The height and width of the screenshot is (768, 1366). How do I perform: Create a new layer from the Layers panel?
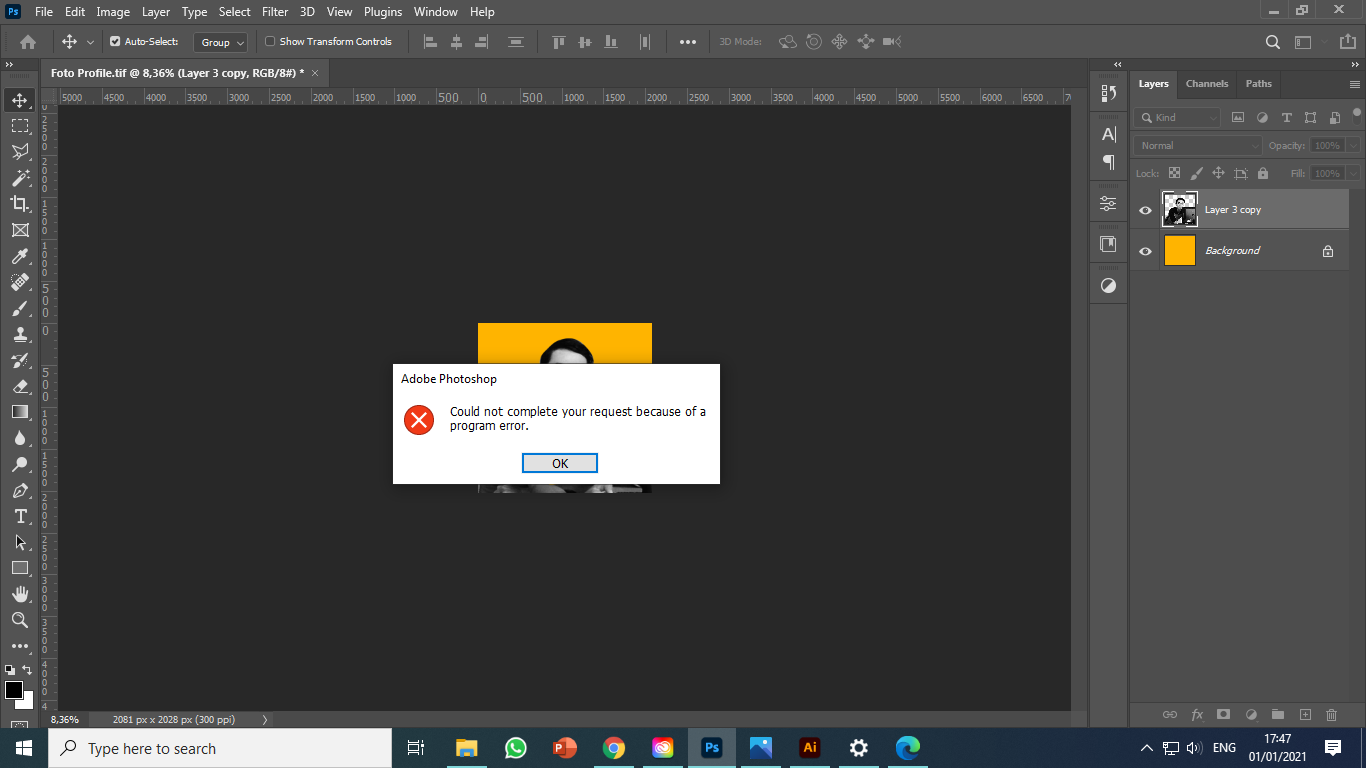click(x=1305, y=714)
